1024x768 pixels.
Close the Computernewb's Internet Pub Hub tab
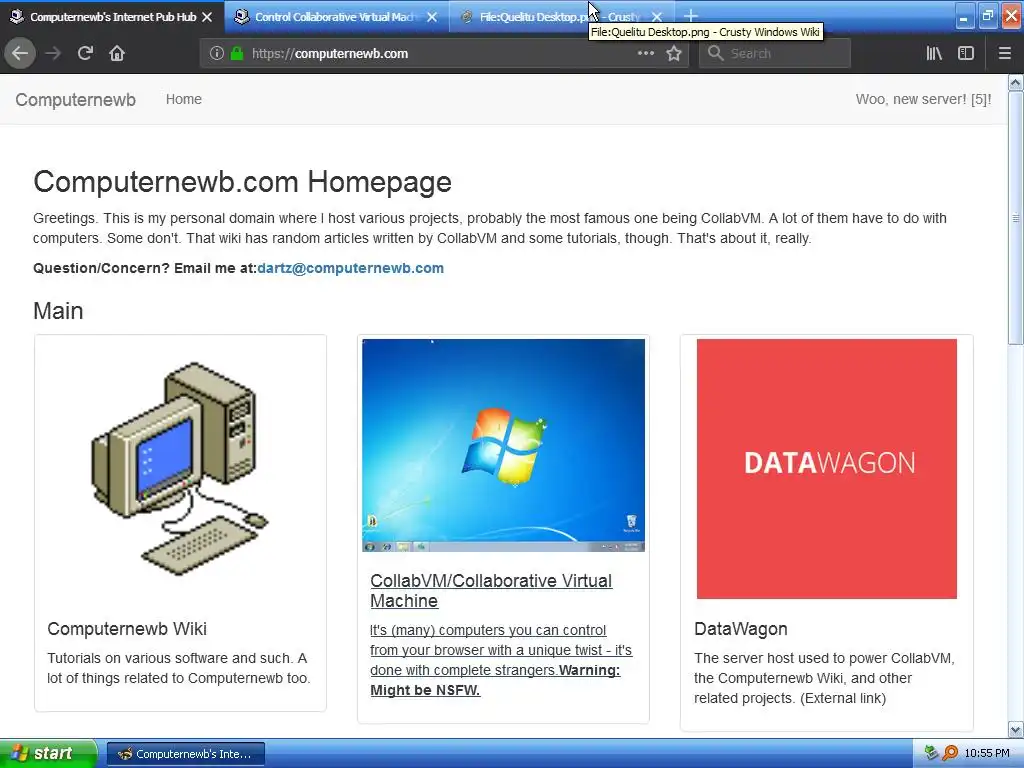point(207,17)
